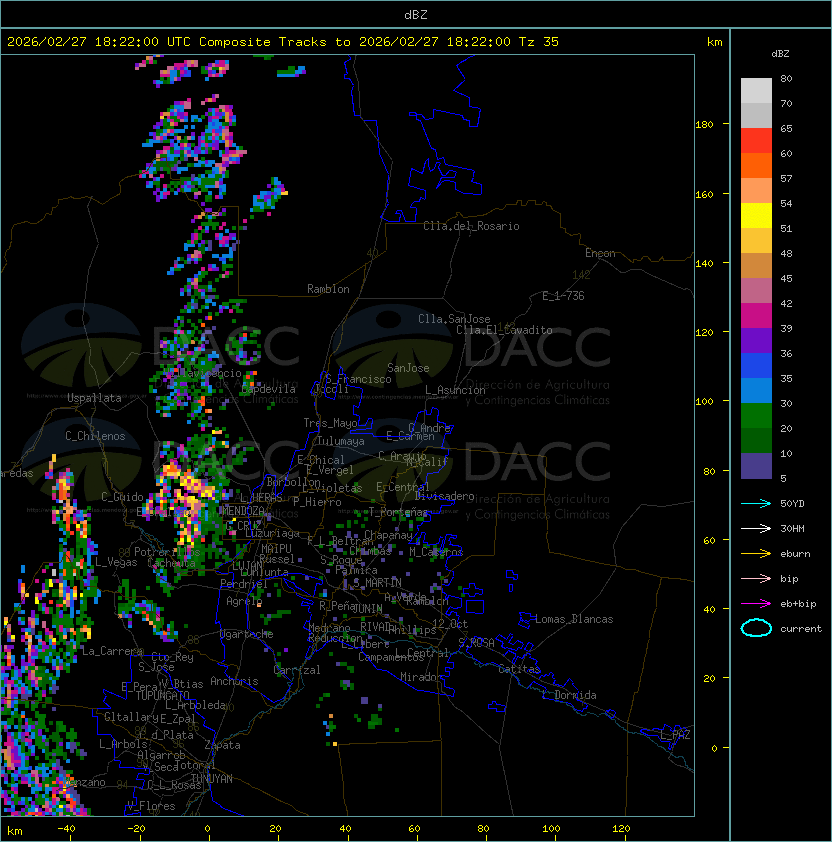Click the 'Zapata' map label
This screenshot has width=832, height=842.
[x=222, y=745]
